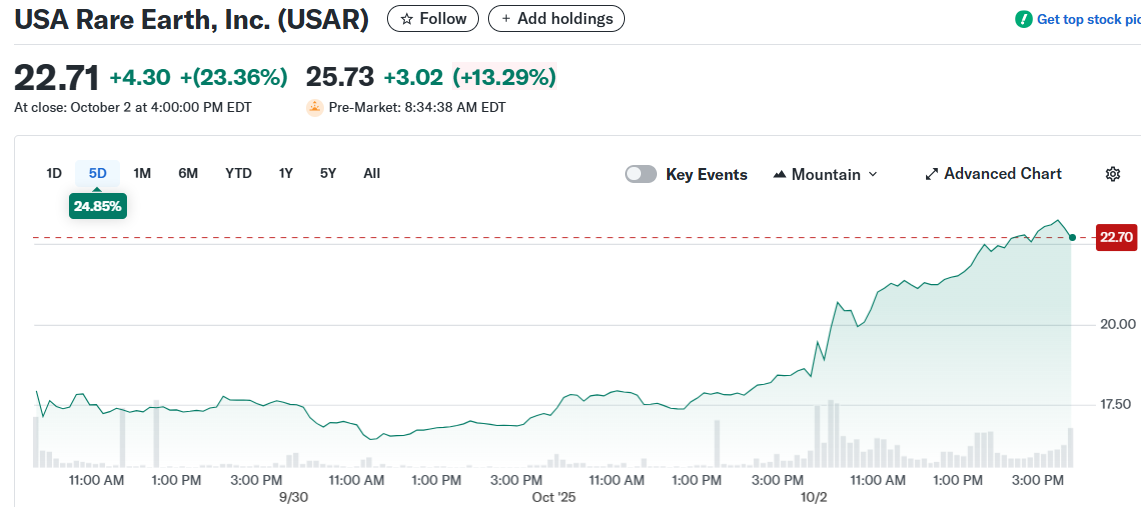Toggle the Key Events switch

click(x=641, y=174)
